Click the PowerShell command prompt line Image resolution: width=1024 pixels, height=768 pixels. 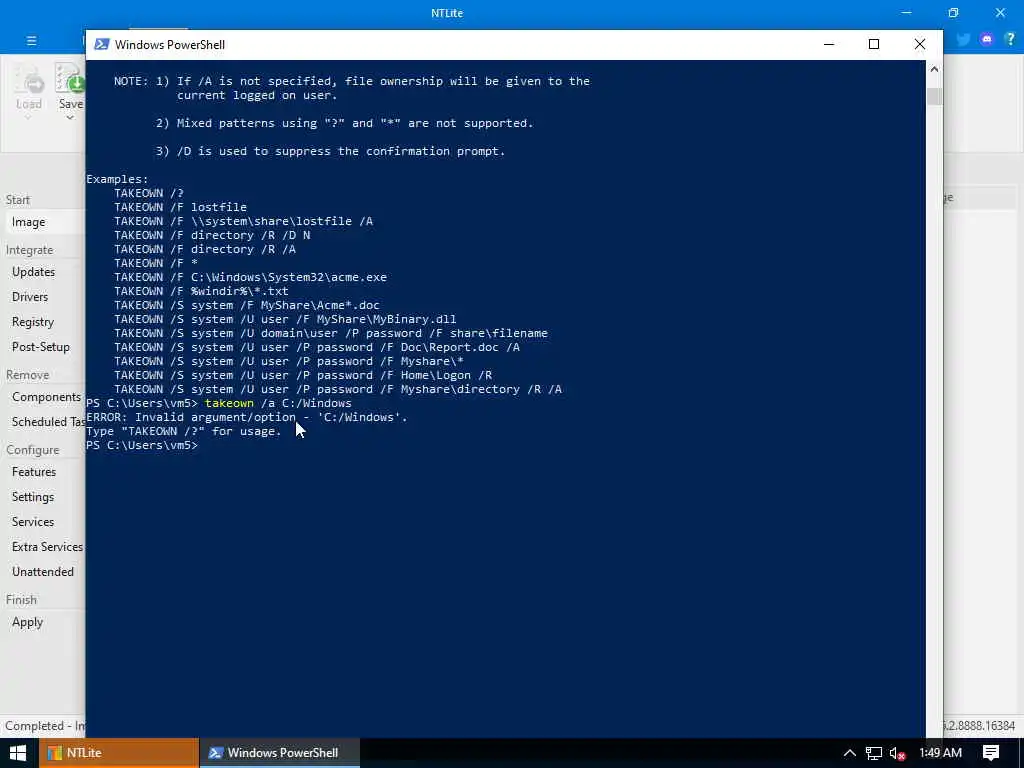142,445
